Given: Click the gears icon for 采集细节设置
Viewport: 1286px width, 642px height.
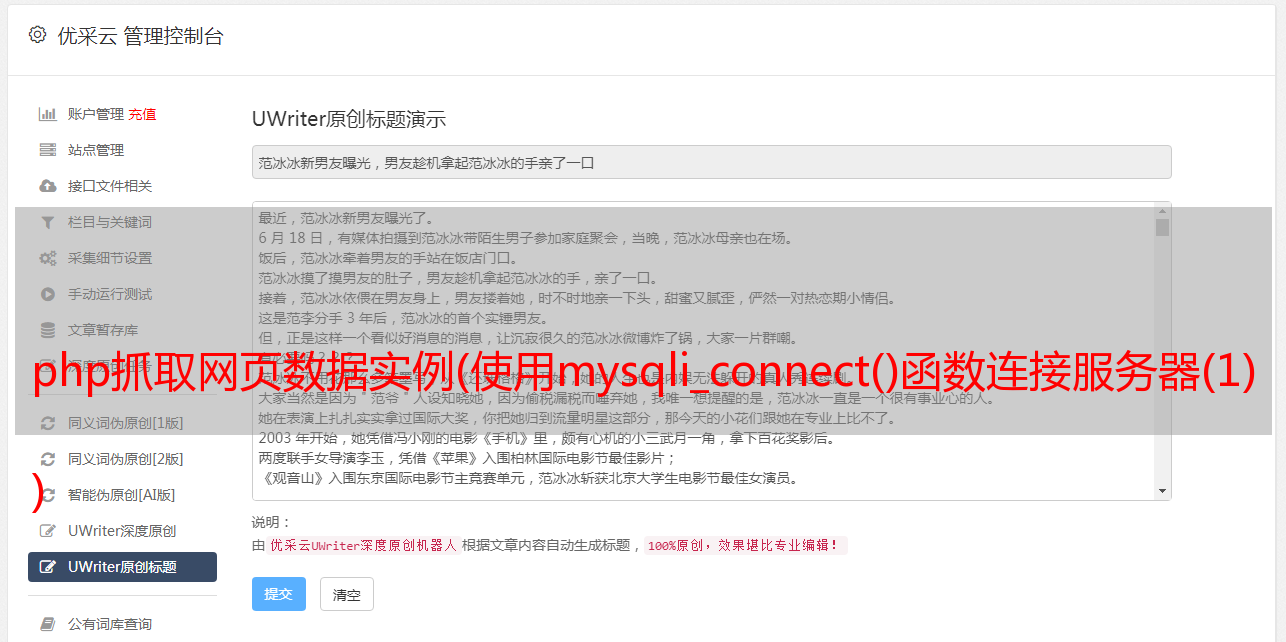Looking at the screenshot, I should (47, 258).
